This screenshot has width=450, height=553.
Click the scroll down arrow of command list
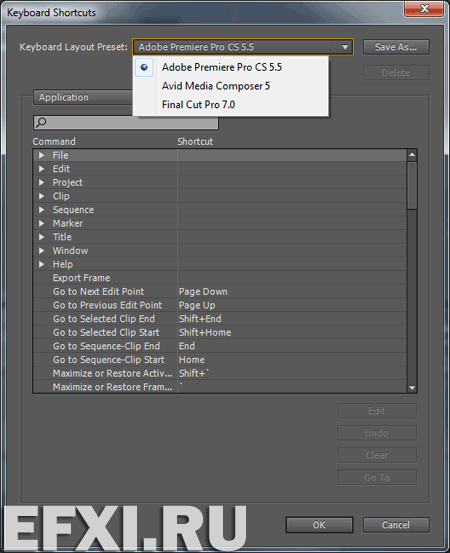pyautogui.click(x=412, y=388)
